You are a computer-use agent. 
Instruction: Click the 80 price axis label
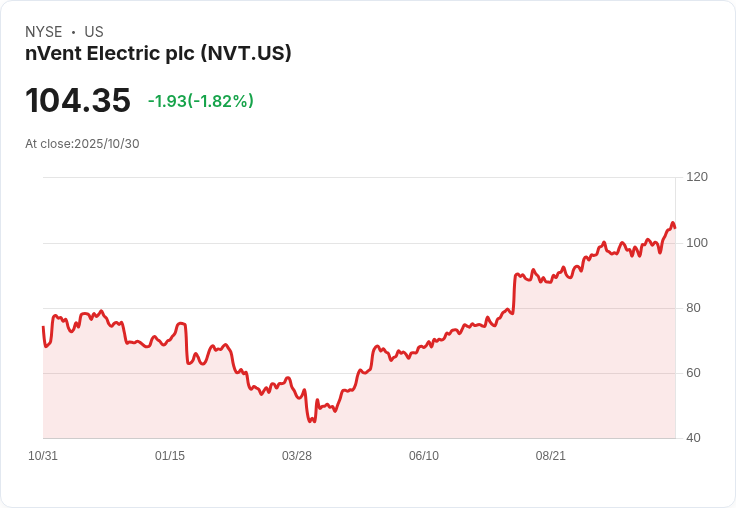[693, 308]
